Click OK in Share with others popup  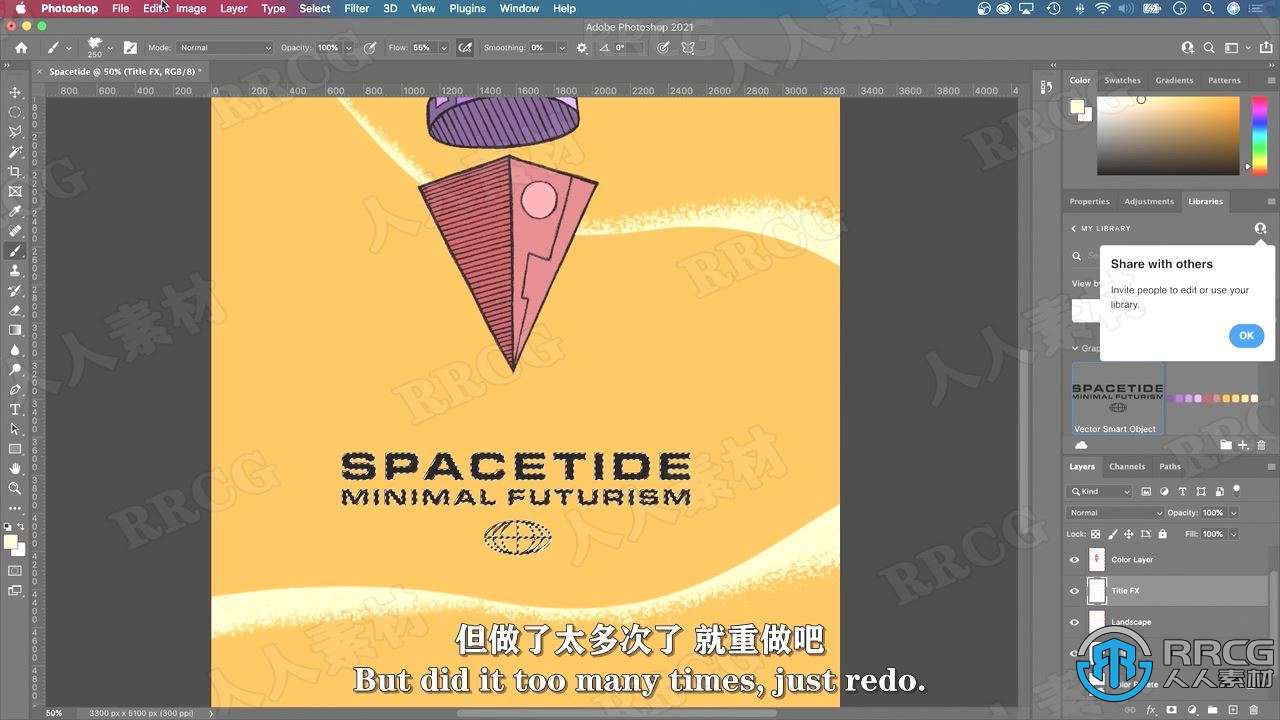coord(1246,336)
